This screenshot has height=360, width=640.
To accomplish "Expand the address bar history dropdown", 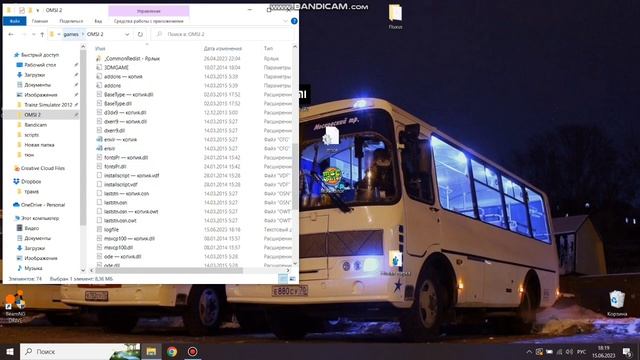I will click(x=127, y=34).
